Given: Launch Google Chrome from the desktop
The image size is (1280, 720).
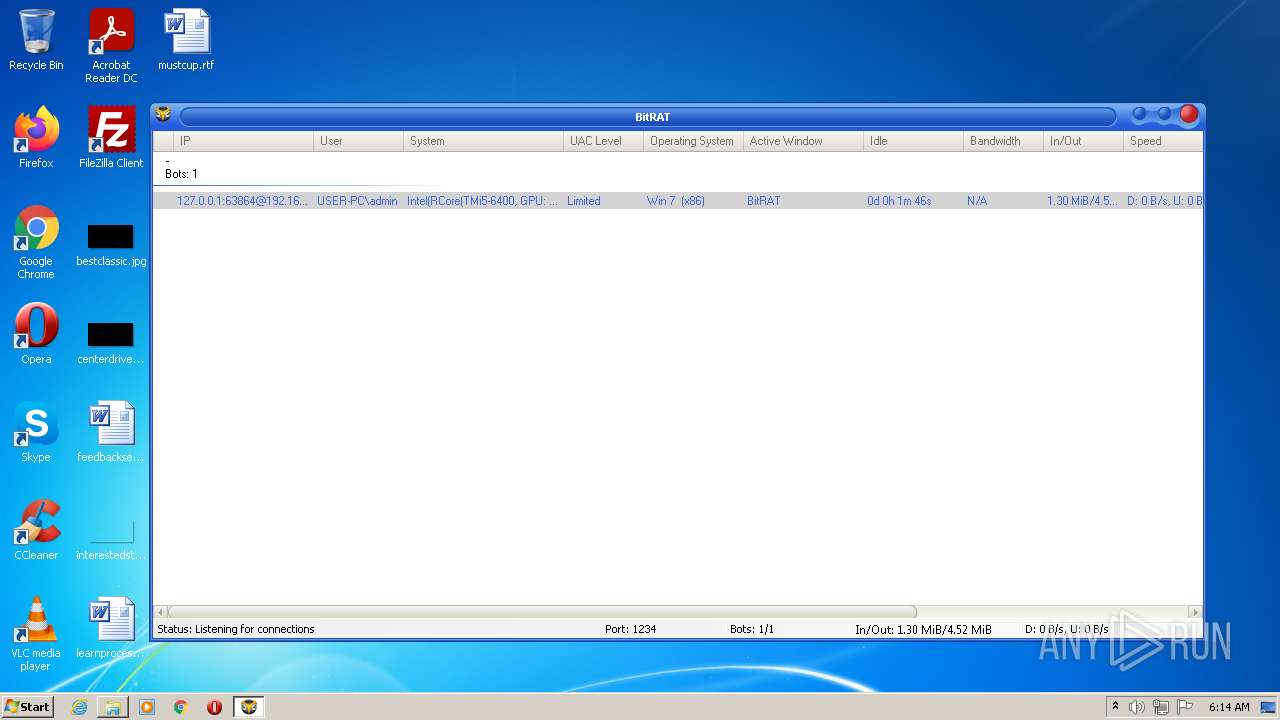Looking at the screenshot, I should point(36,242).
